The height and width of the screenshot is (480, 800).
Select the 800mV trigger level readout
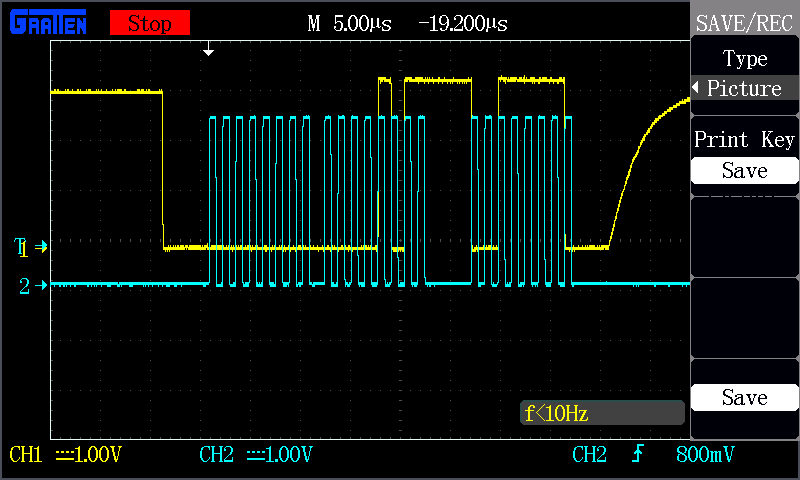[705, 454]
